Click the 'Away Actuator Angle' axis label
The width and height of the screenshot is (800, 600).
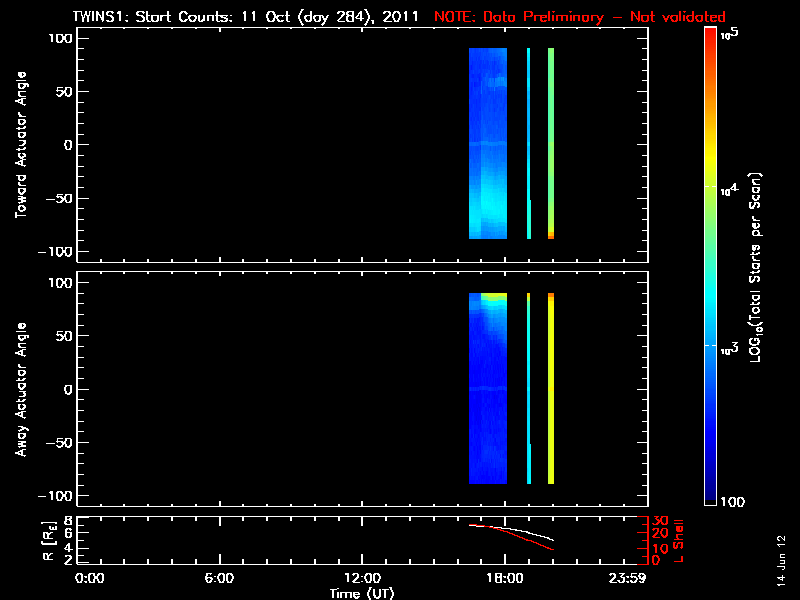(x=19, y=388)
